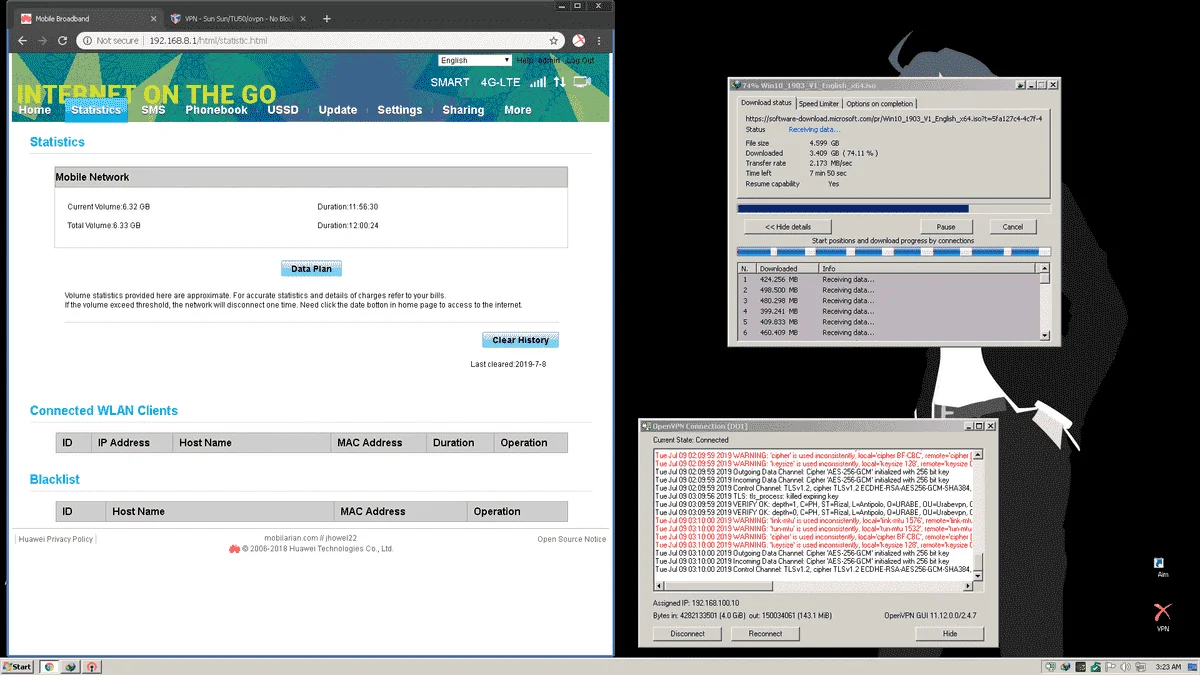The image size is (1200, 675).
Task: Cancel the Win10 ISO download
Action: 1013,227
